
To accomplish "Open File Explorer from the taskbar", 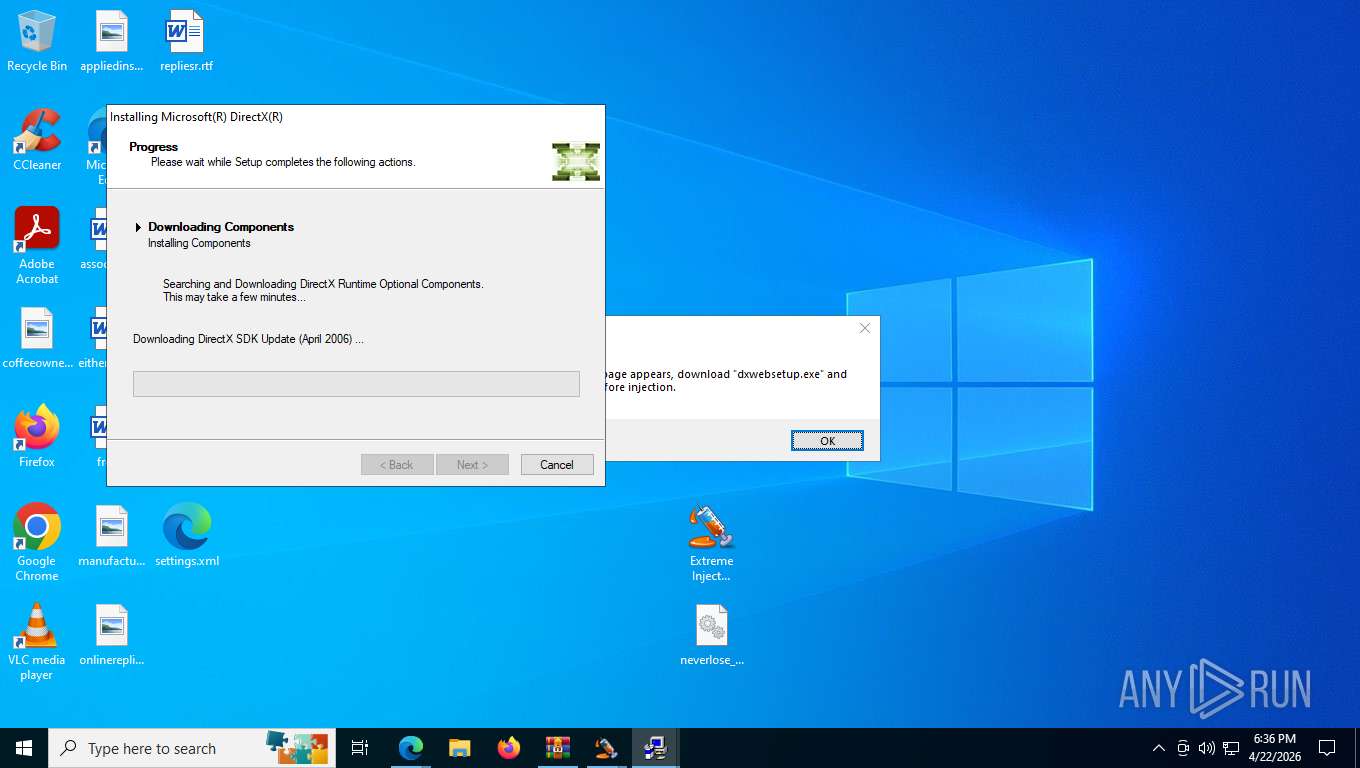I will [460, 748].
